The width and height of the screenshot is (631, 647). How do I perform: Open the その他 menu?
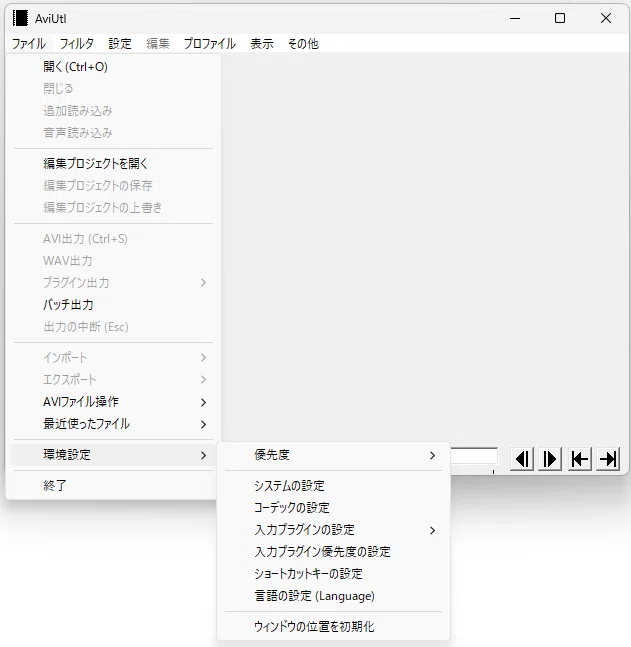pos(303,43)
